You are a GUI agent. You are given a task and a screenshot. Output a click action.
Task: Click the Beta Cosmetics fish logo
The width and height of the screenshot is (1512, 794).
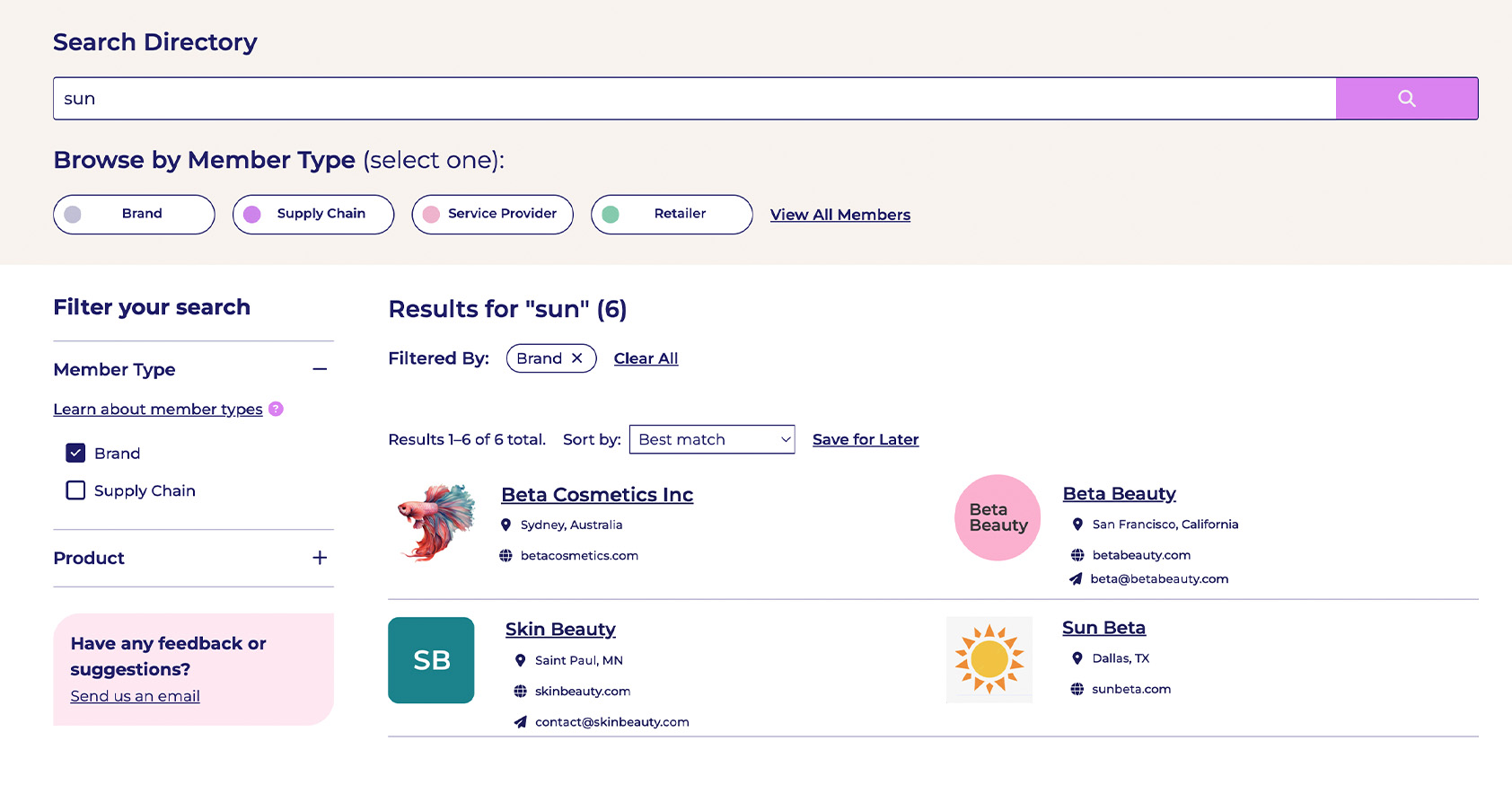436,522
